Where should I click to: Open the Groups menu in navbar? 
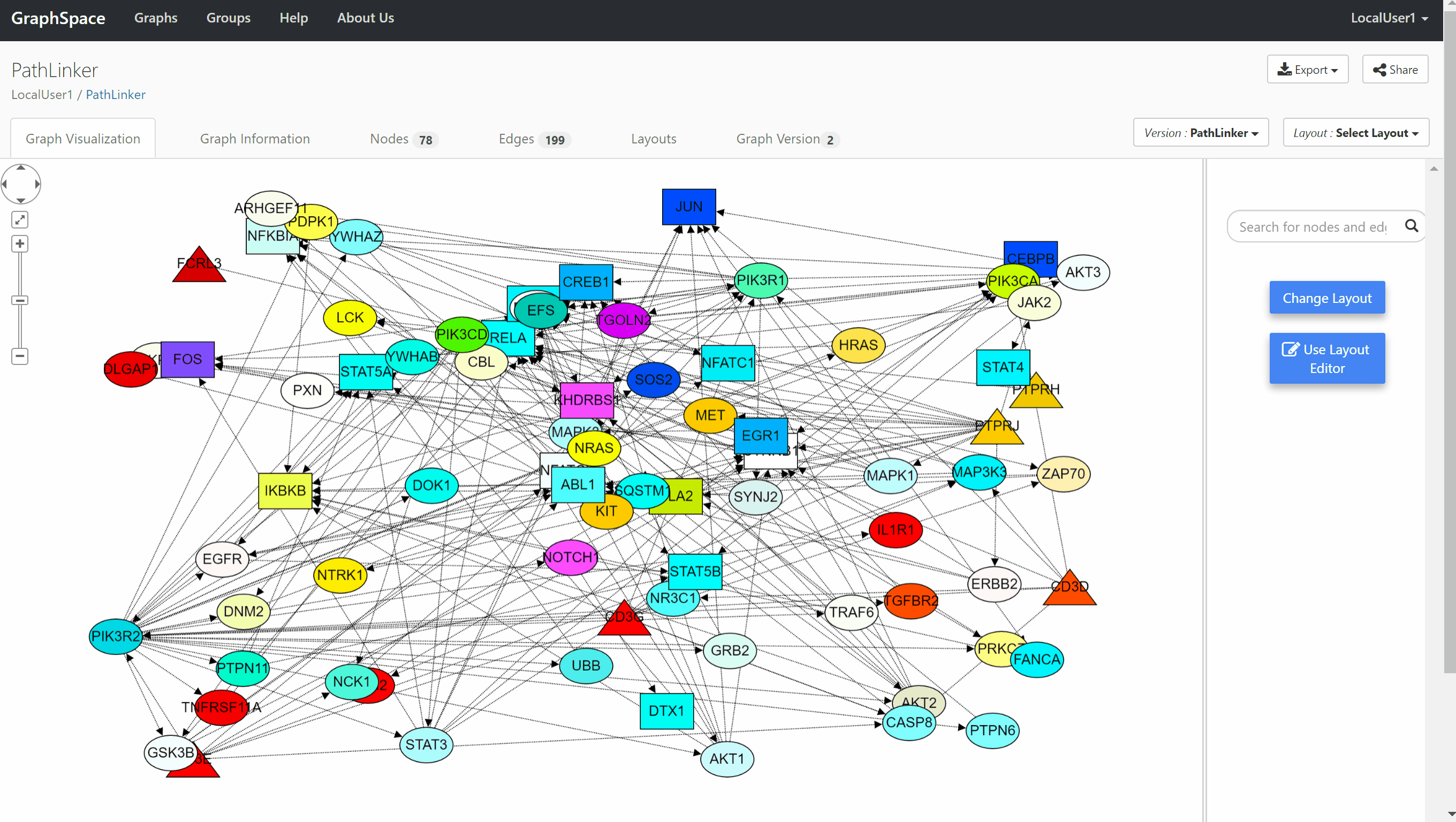click(x=229, y=18)
